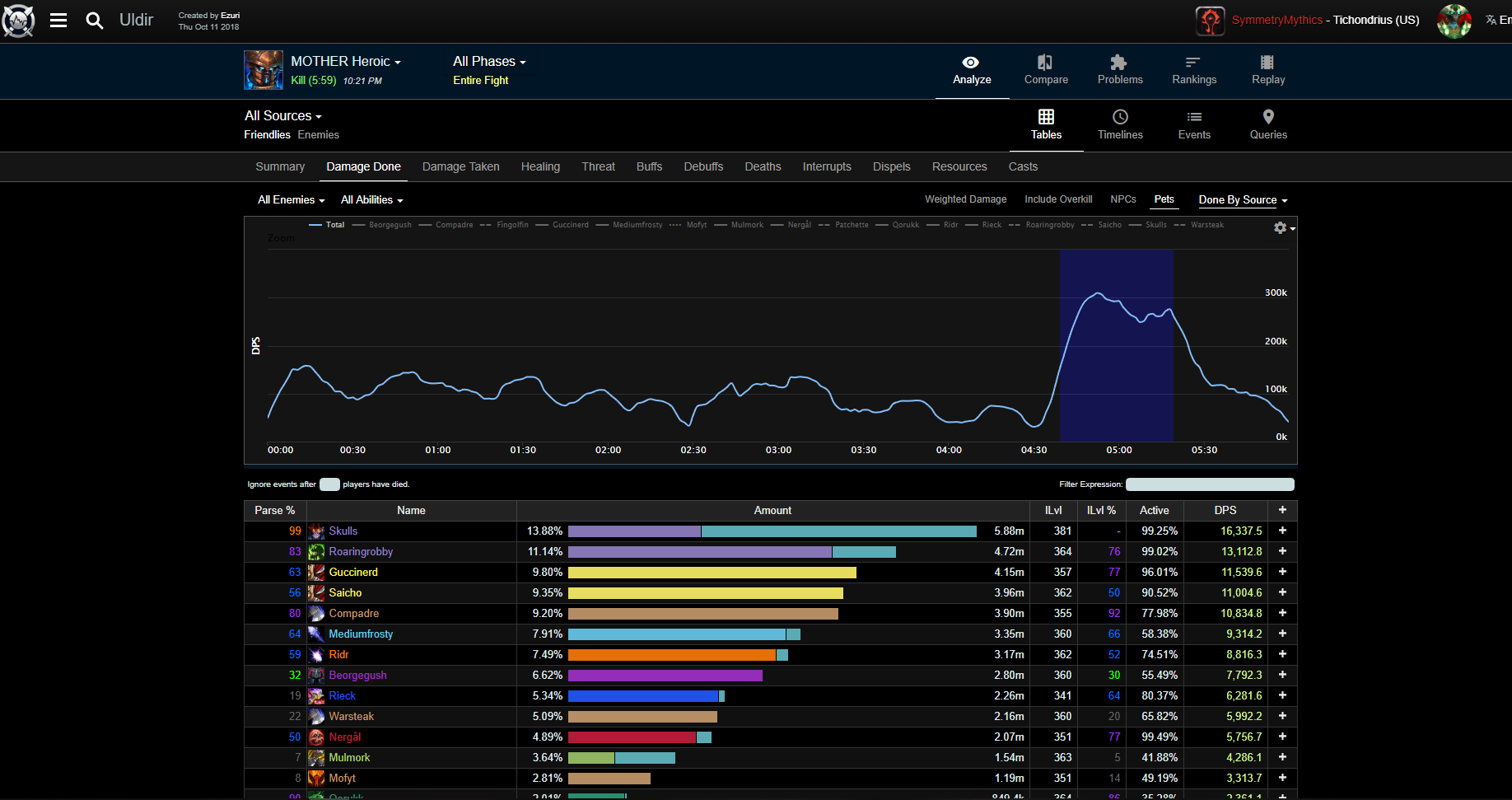
Task: Open the Debuffs tab
Action: [x=703, y=166]
